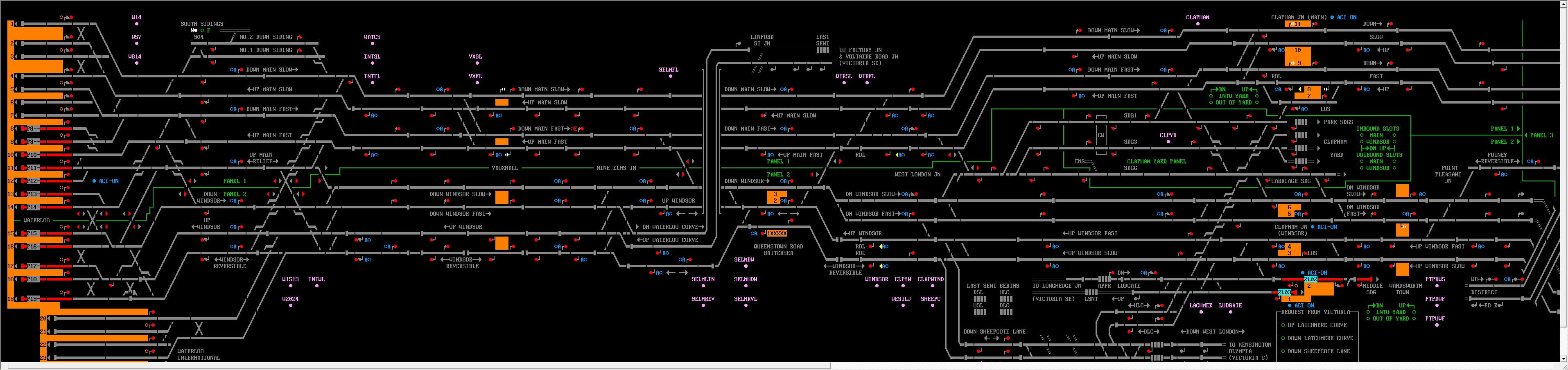Click the CLPYD marker in Clapham Yard

coord(1168,142)
